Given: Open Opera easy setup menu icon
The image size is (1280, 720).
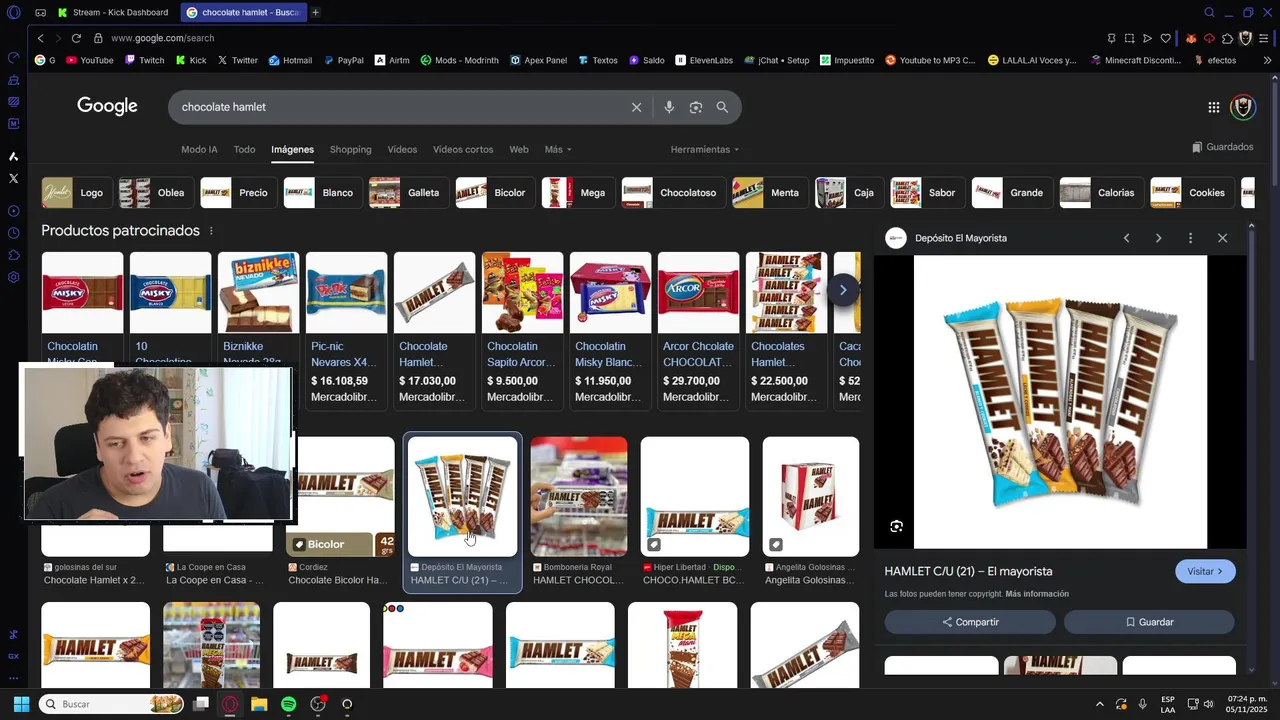Looking at the screenshot, I should click(x=1264, y=38).
